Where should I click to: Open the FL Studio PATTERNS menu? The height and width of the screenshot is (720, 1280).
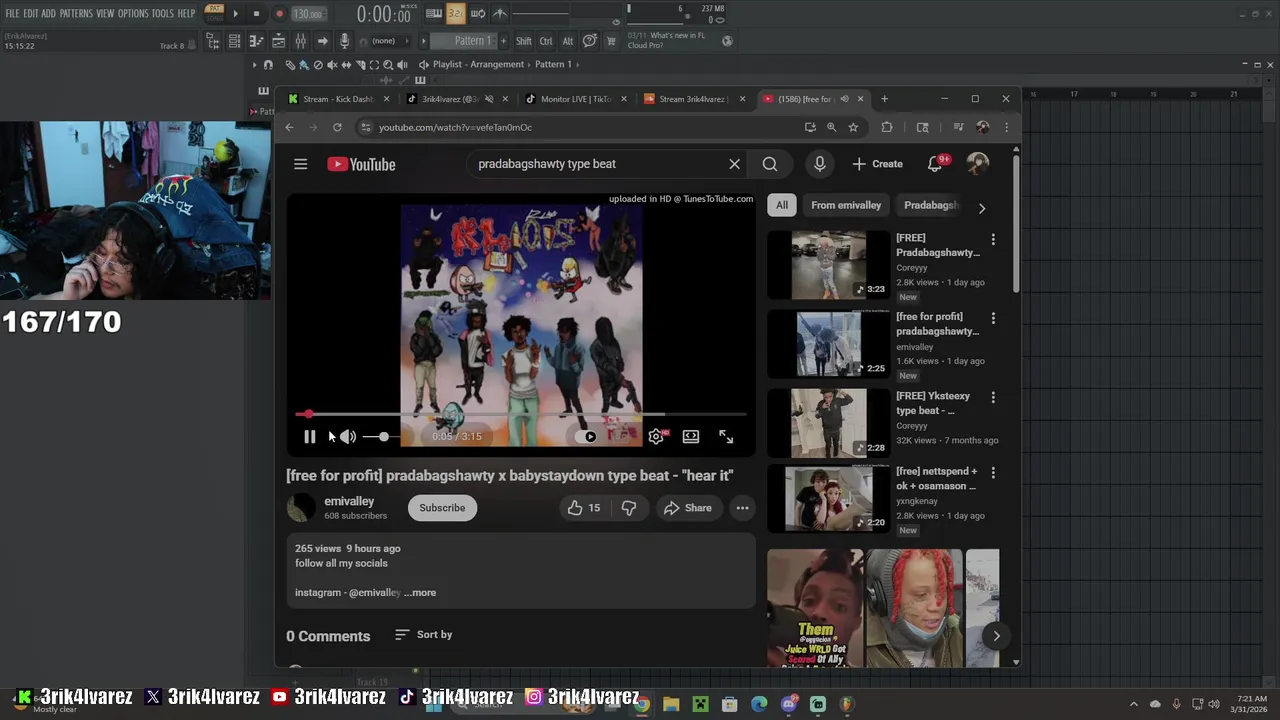[x=76, y=14]
